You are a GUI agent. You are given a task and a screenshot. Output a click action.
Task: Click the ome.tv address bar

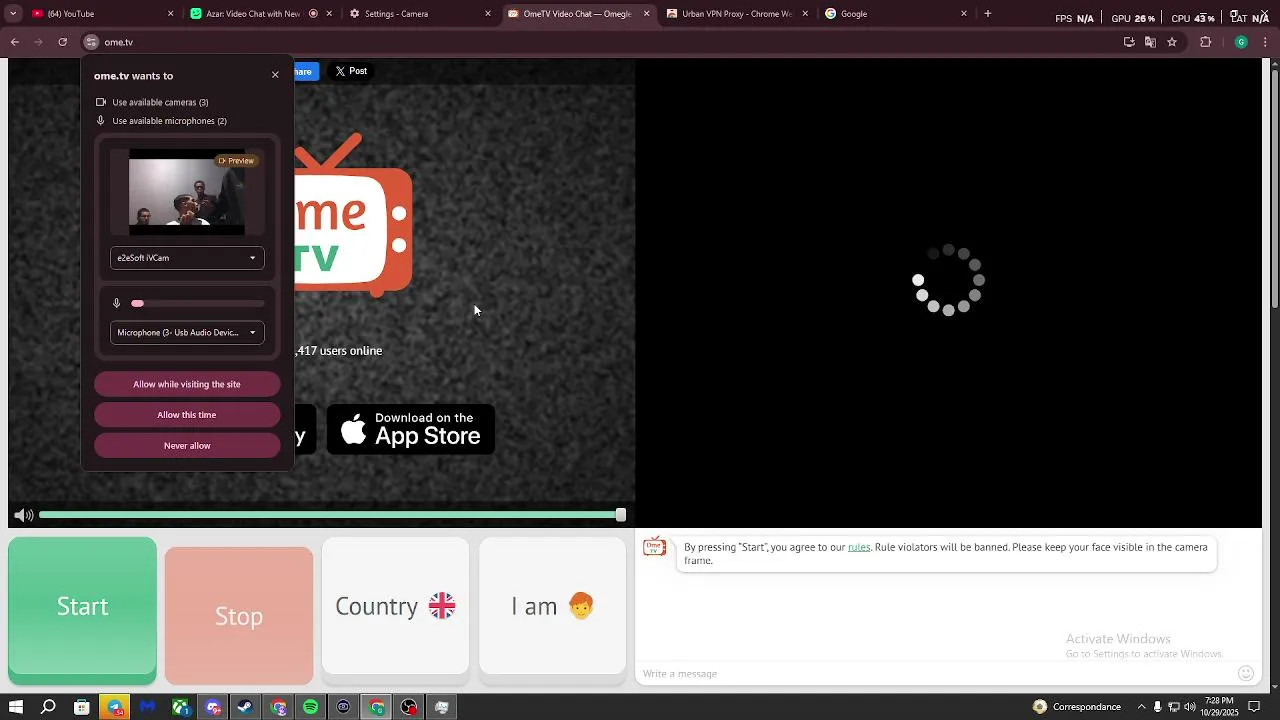[600, 42]
